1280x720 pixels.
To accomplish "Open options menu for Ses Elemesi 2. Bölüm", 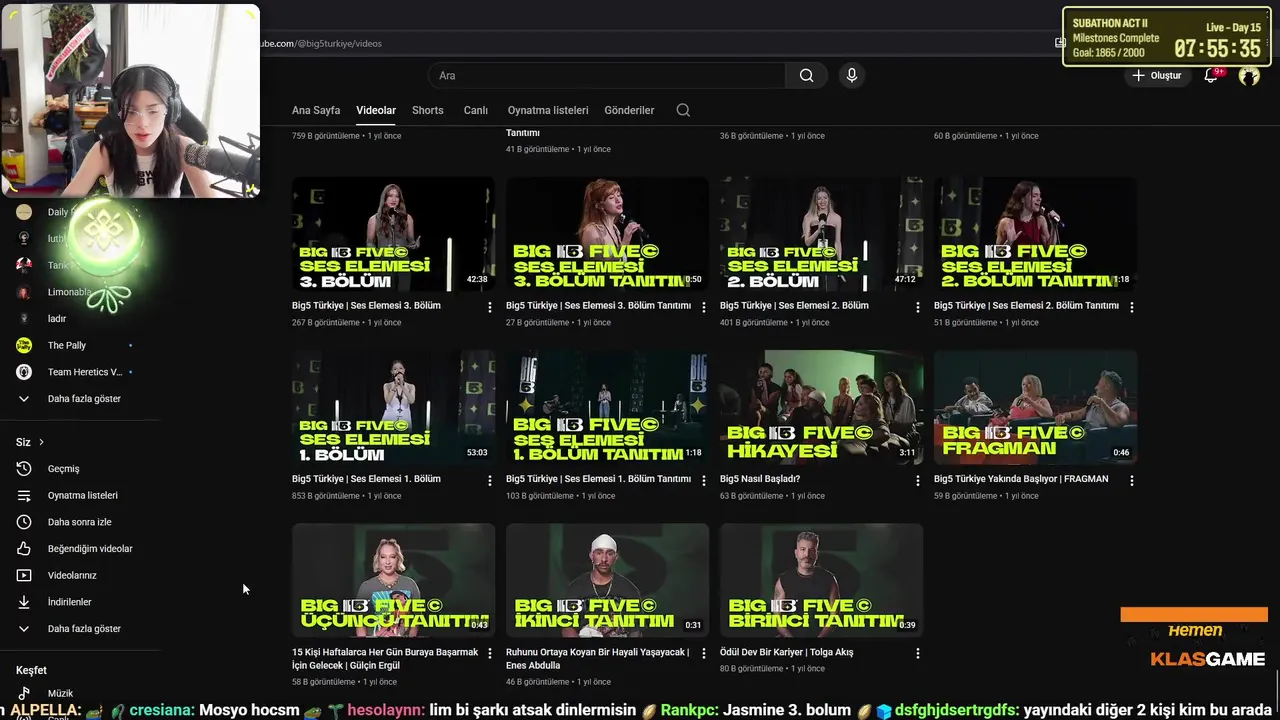I will point(917,308).
